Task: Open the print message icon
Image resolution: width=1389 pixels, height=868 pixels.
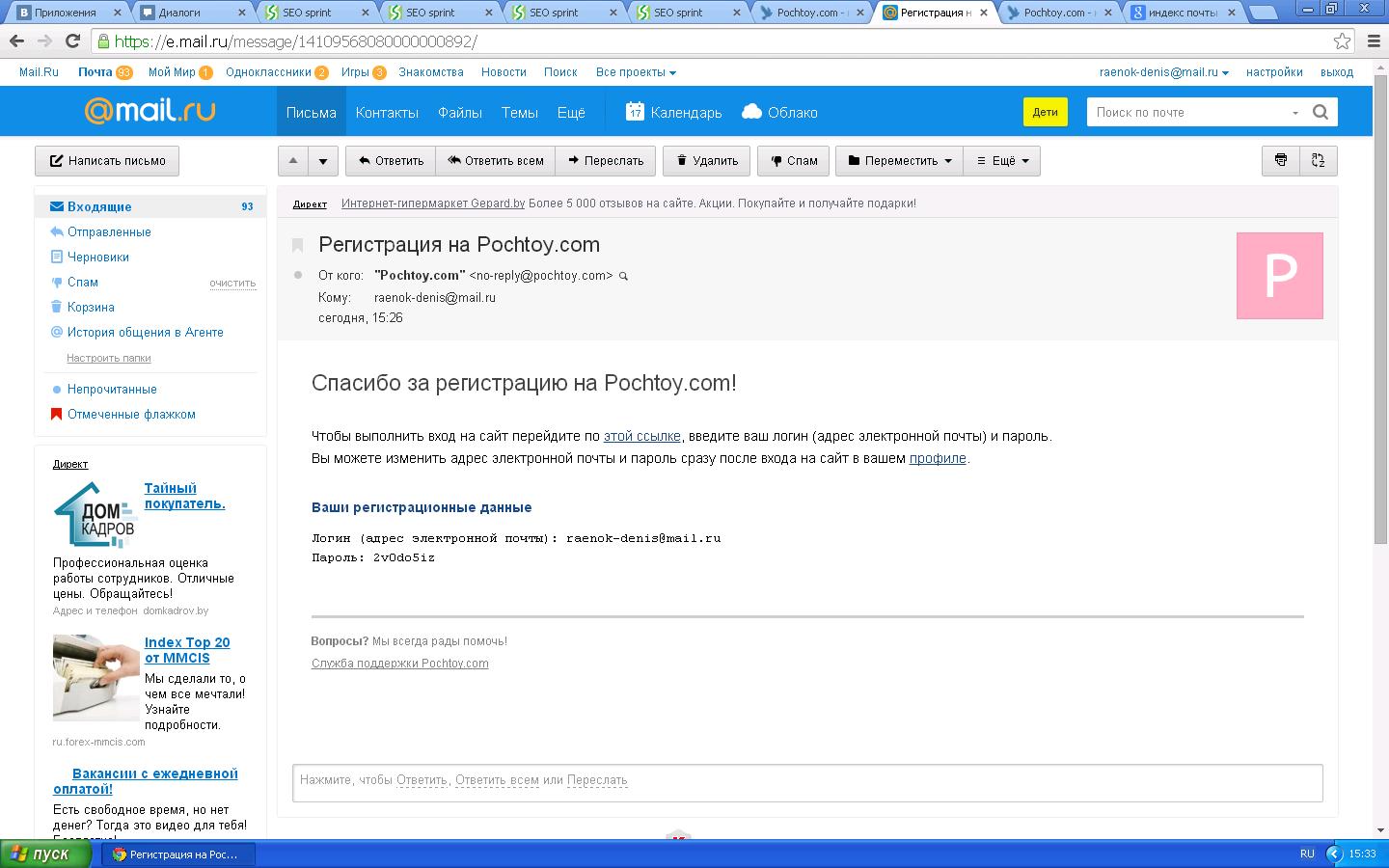Action: tap(1281, 160)
